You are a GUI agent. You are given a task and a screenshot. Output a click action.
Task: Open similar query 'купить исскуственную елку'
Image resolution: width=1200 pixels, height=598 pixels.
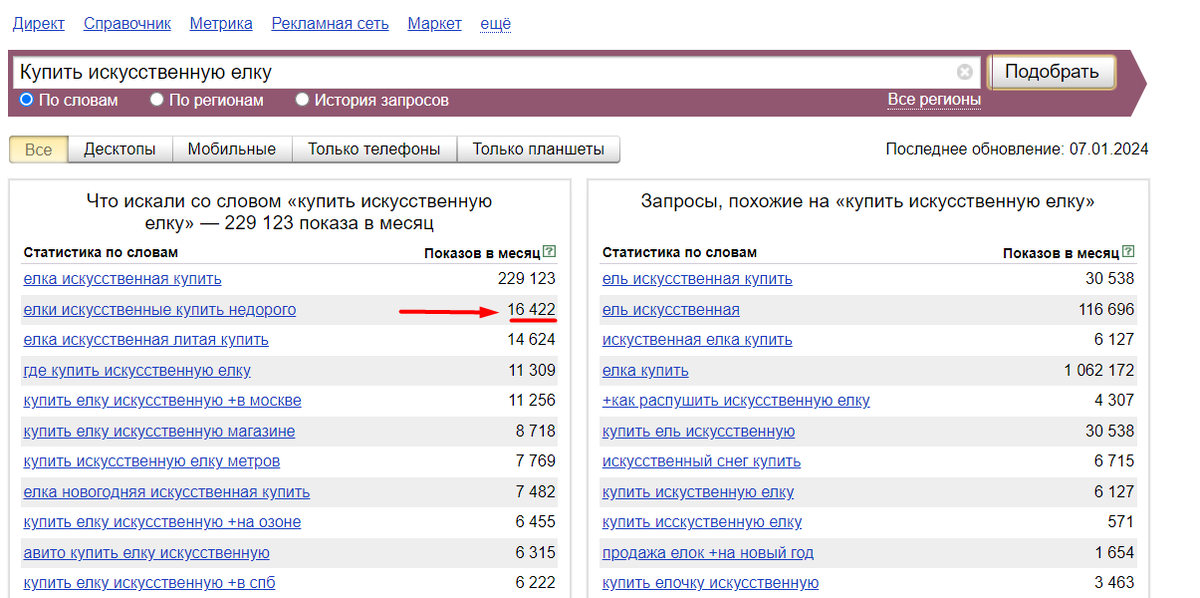coord(702,523)
